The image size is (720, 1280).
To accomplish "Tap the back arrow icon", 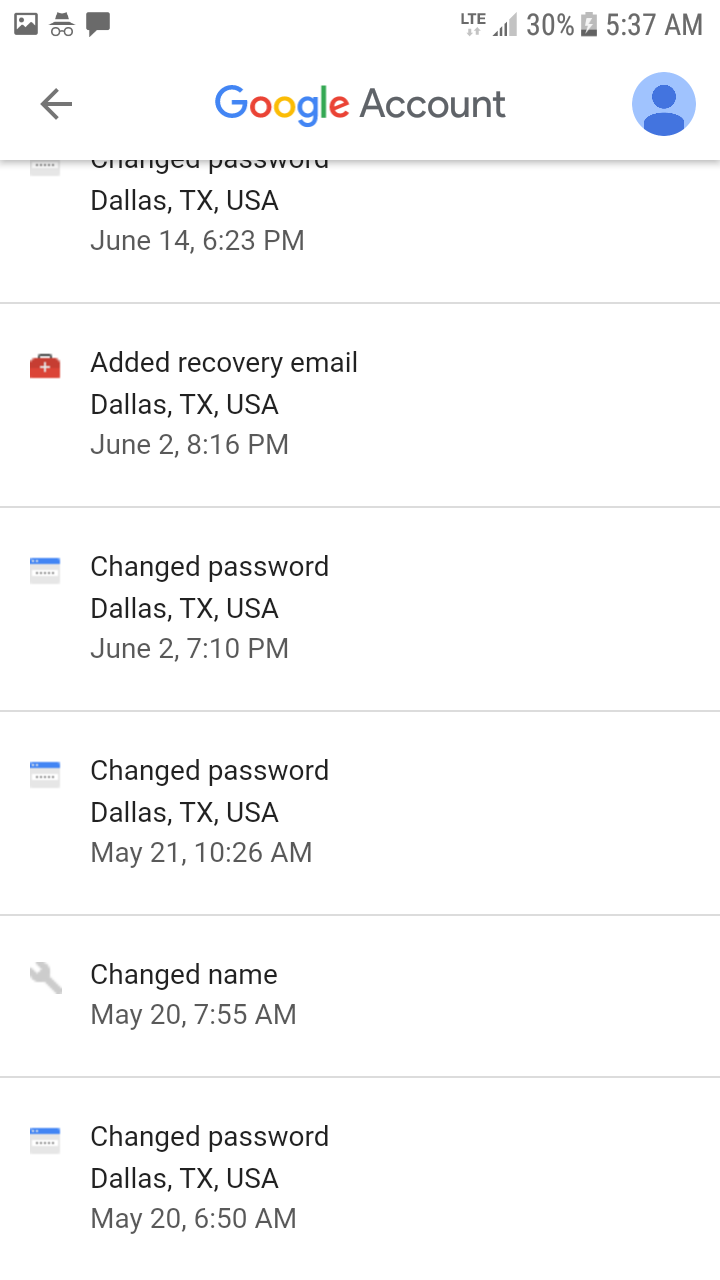I will point(56,104).
